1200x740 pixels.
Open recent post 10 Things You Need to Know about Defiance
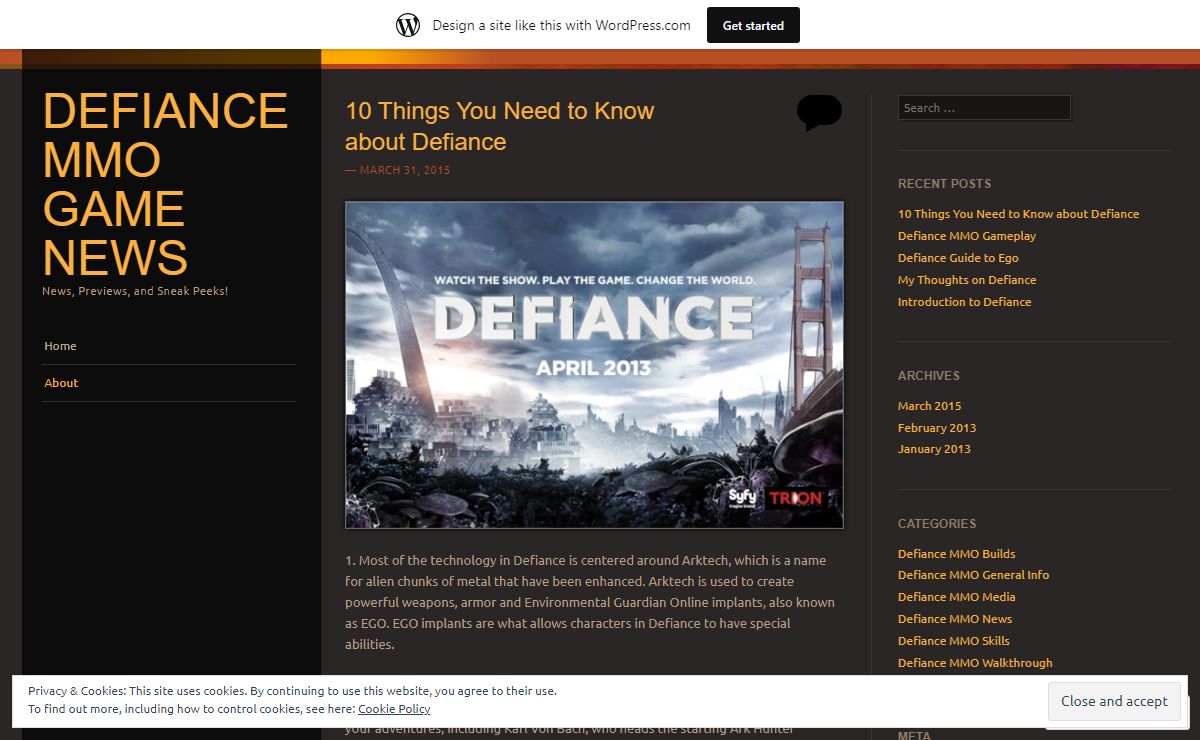click(x=1018, y=214)
